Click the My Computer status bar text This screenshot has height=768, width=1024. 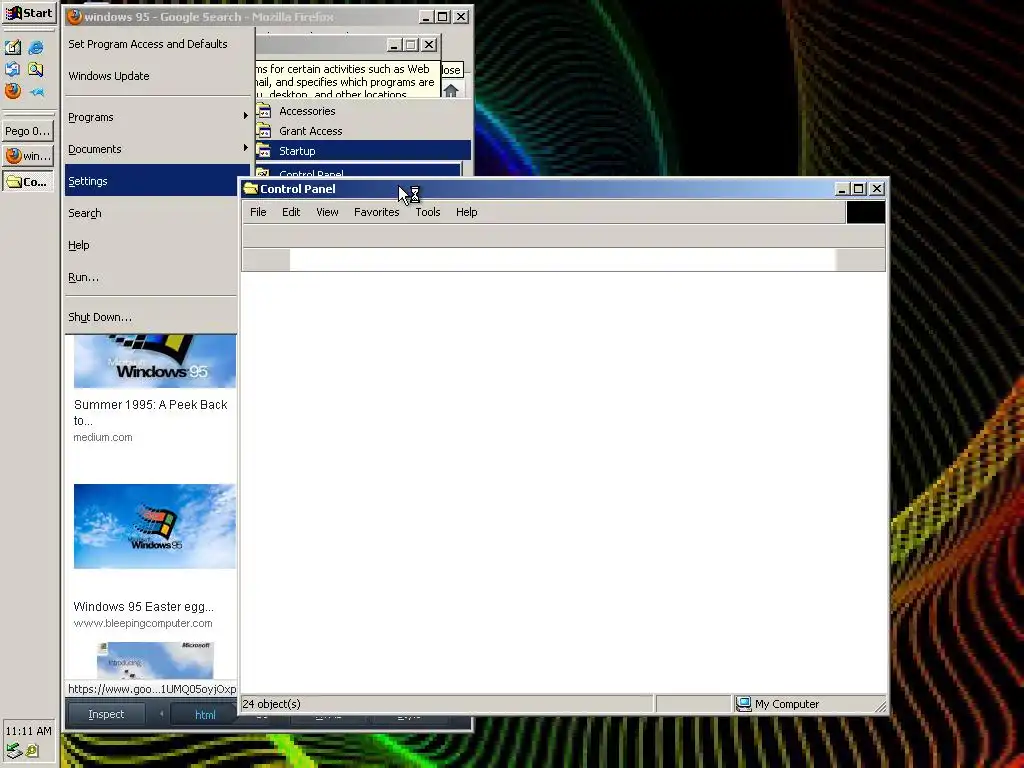click(x=786, y=703)
